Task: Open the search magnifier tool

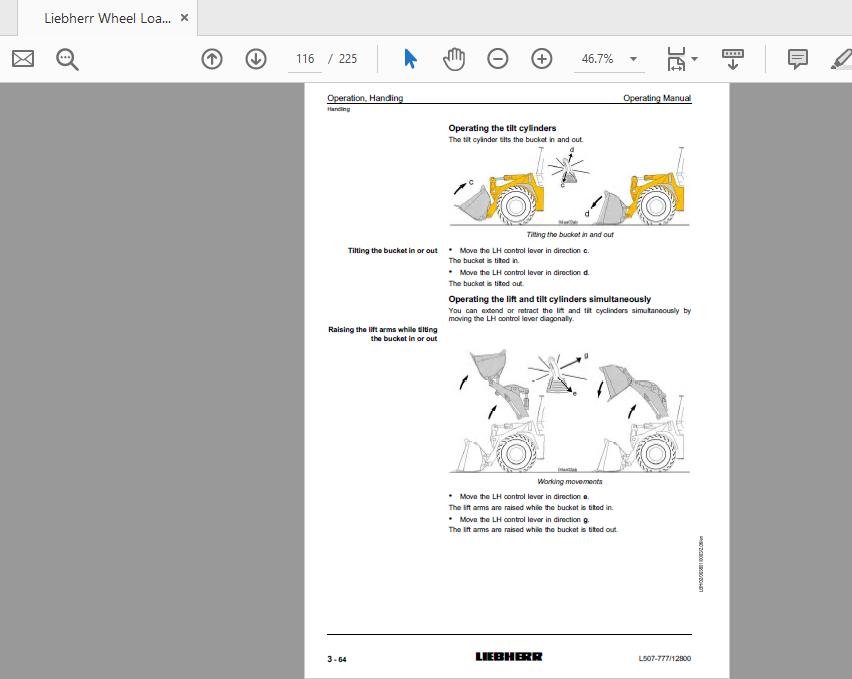Action: tap(66, 59)
